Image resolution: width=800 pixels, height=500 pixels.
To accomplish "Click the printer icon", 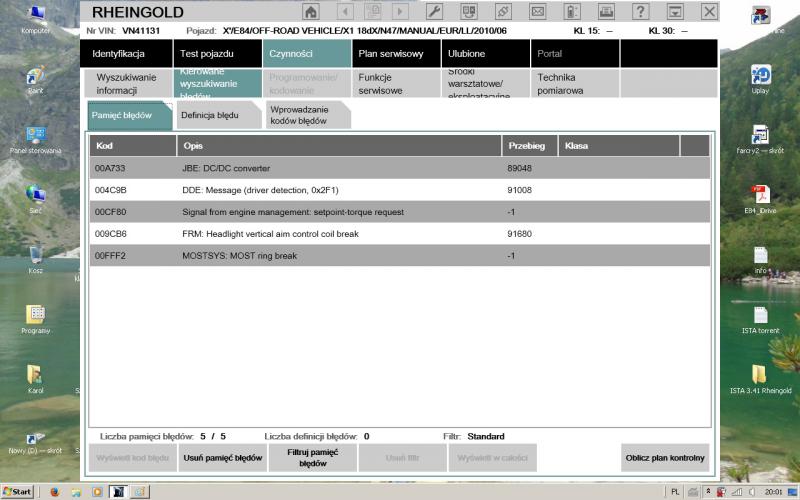I will [606, 12].
